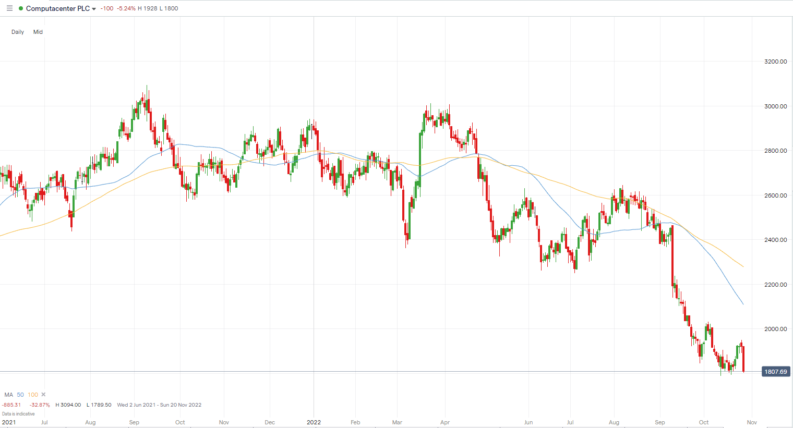Viewport: 793px width, 428px height.
Task: Click the 2400.00 price axis label
Action: 776,240
